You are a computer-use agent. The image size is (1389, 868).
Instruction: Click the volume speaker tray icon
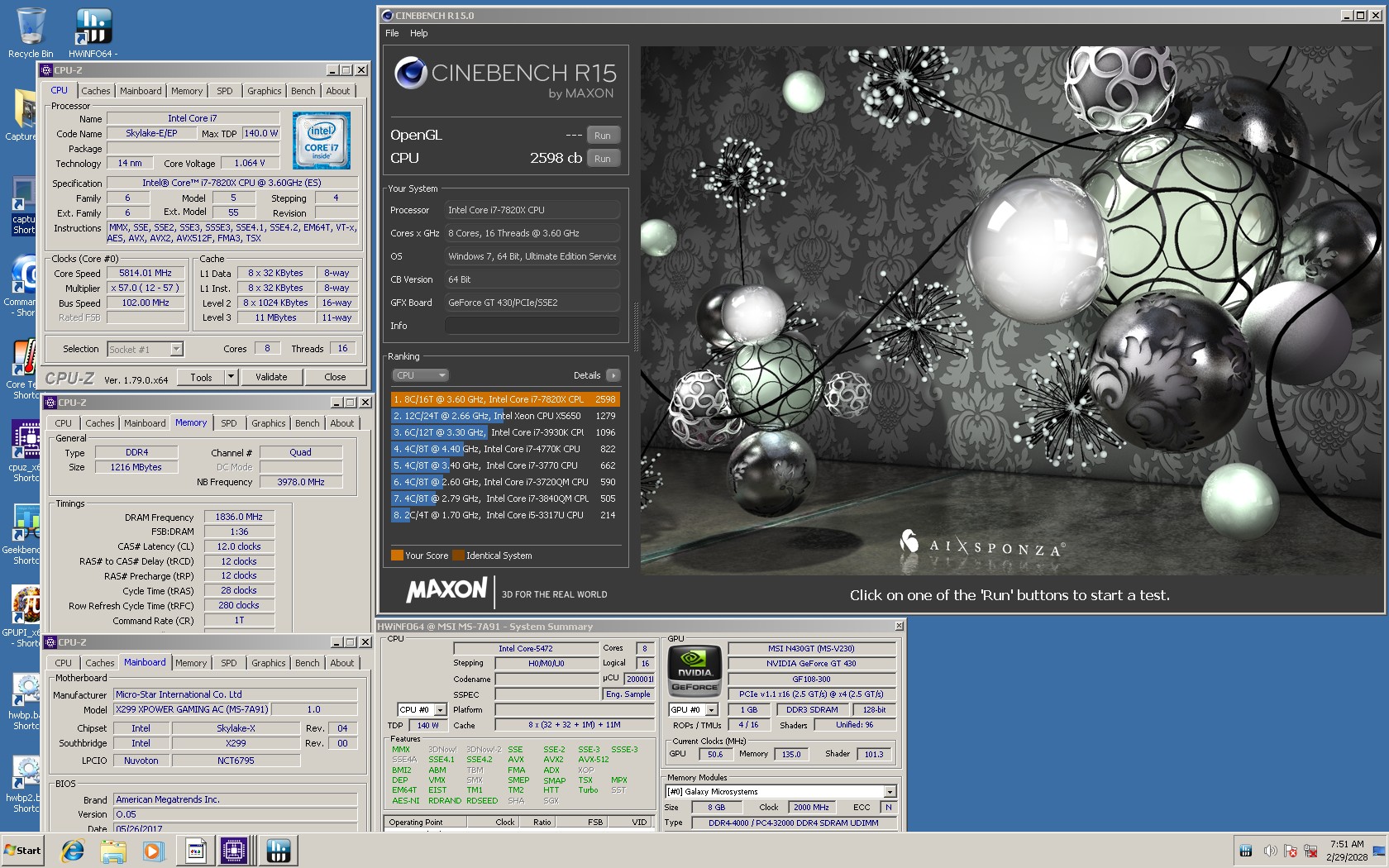tap(1270, 851)
